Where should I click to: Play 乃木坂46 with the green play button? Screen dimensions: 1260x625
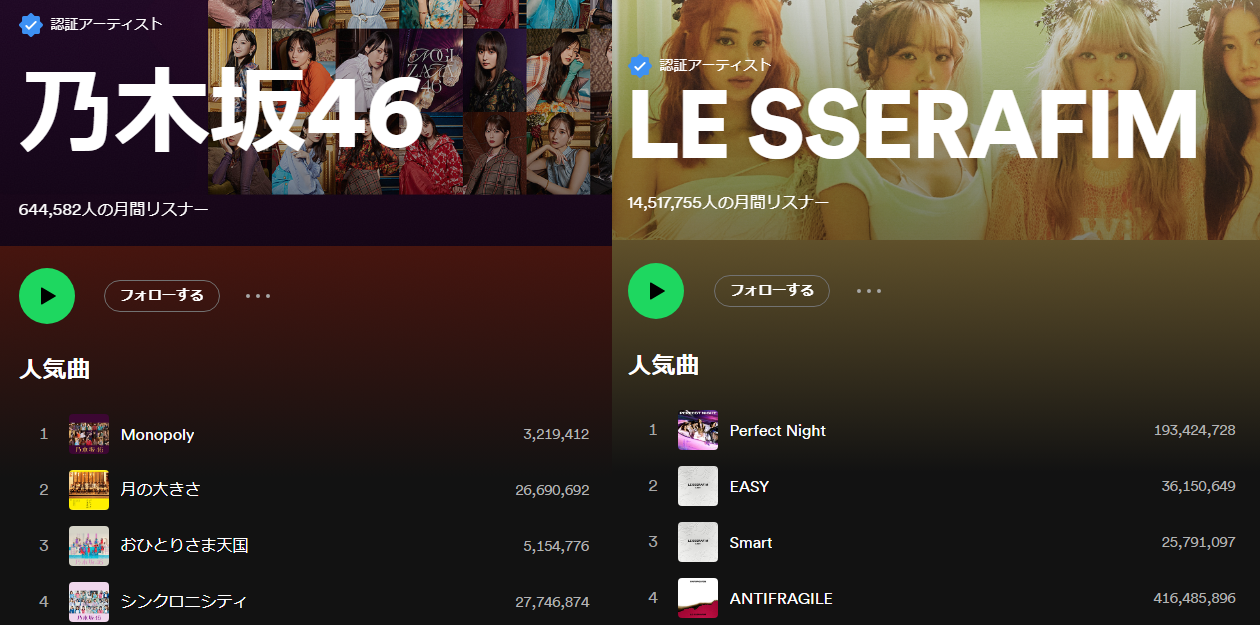(47, 296)
